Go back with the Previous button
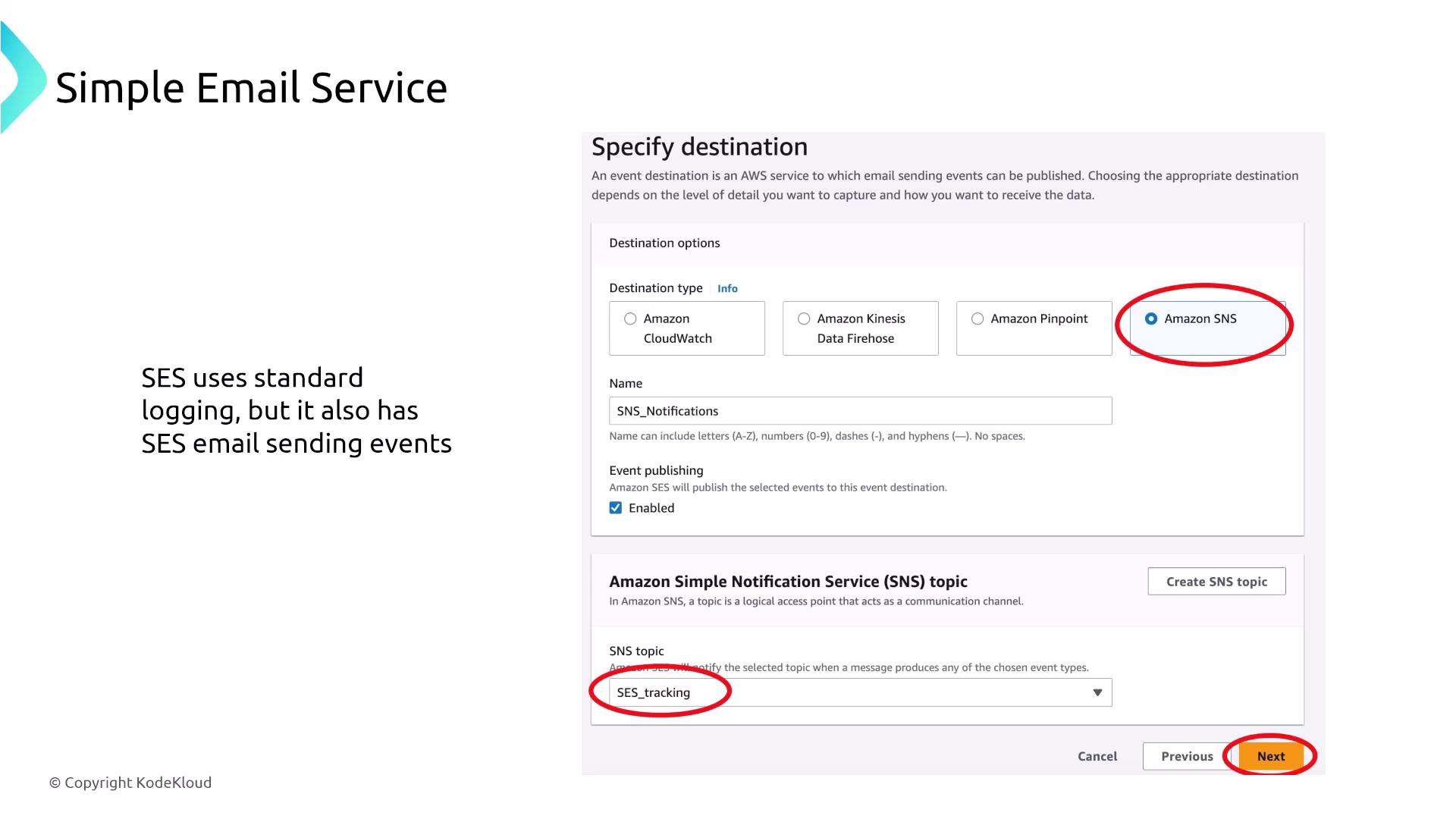This screenshot has width=1456, height=819. (x=1187, y=756)
